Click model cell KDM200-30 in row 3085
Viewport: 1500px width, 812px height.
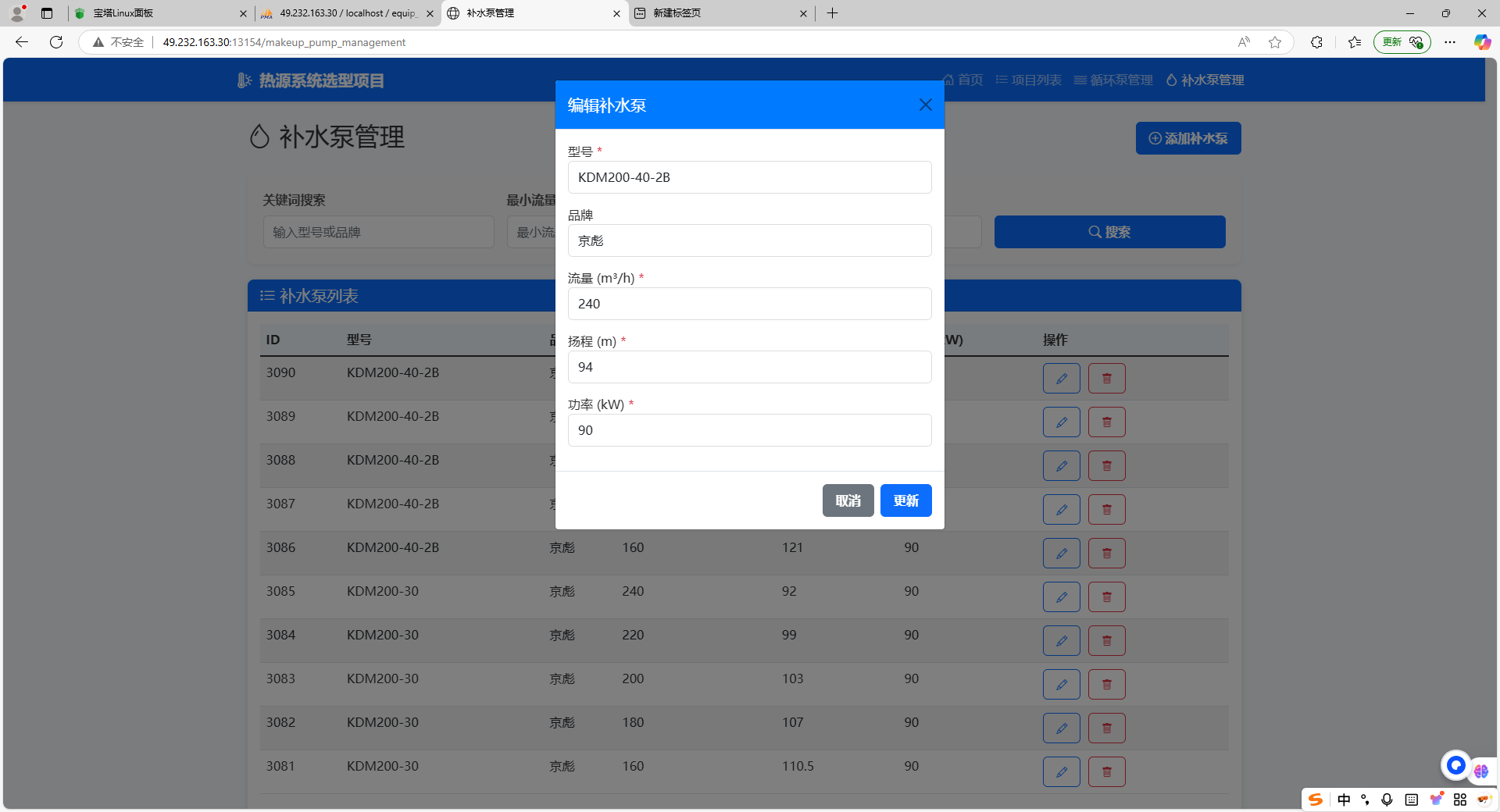click(x=383, y=591)
